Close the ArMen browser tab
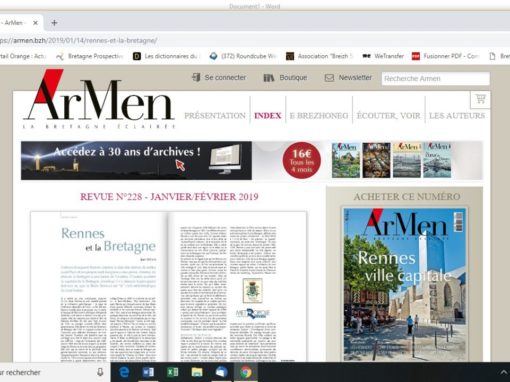 pos(35,23)
